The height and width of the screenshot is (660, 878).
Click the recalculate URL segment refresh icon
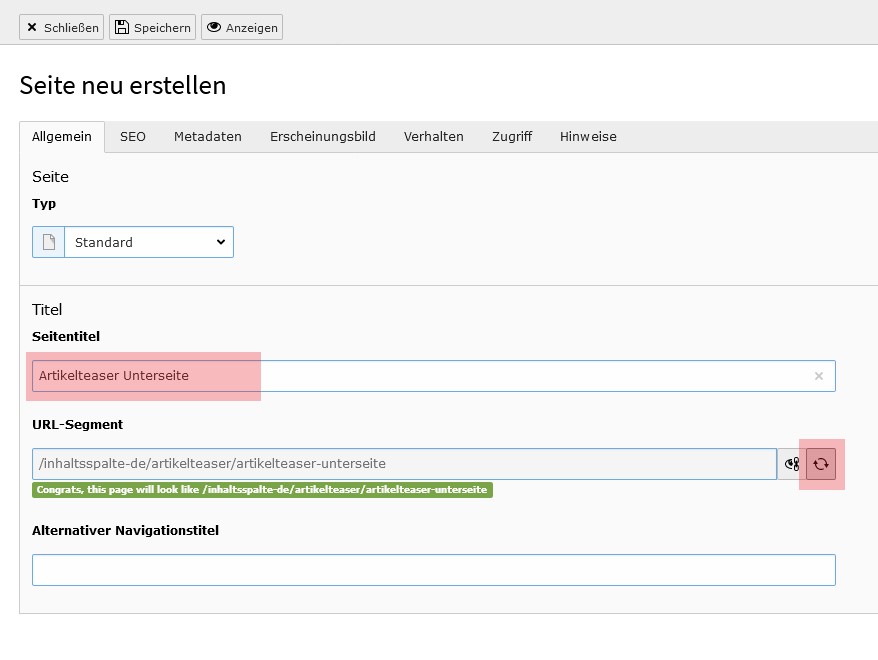pyautogui.click(x=821, y=464)
